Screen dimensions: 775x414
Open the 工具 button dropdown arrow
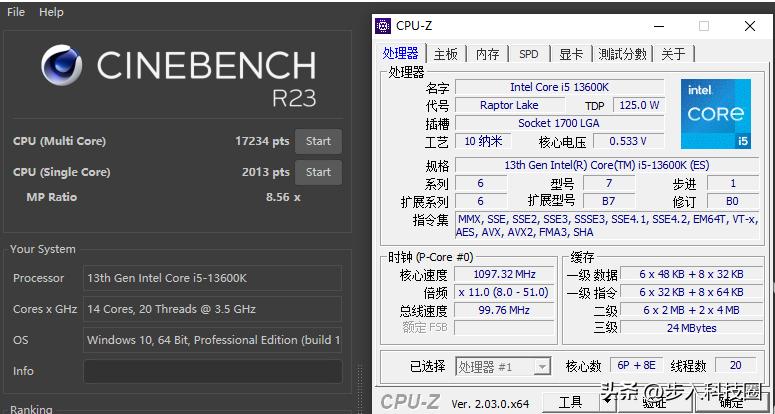click(x=607, y=403)
